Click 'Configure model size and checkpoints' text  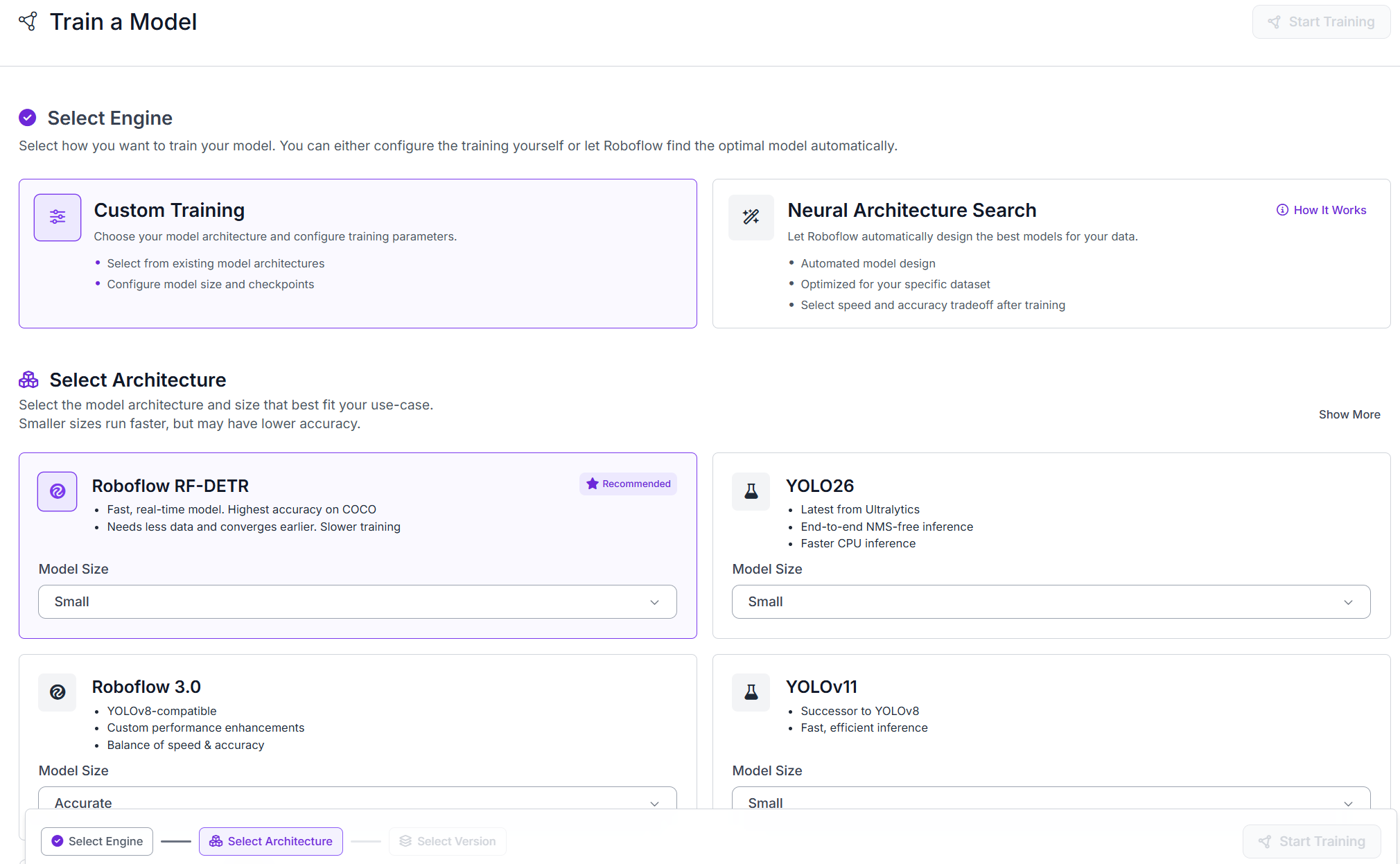pyautogui.click(x=211, y=284)
